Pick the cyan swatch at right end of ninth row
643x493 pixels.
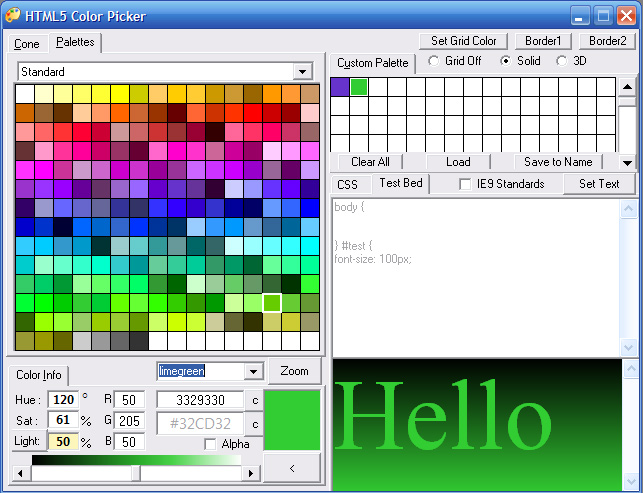pyautogui.click(x=310, y=246)
